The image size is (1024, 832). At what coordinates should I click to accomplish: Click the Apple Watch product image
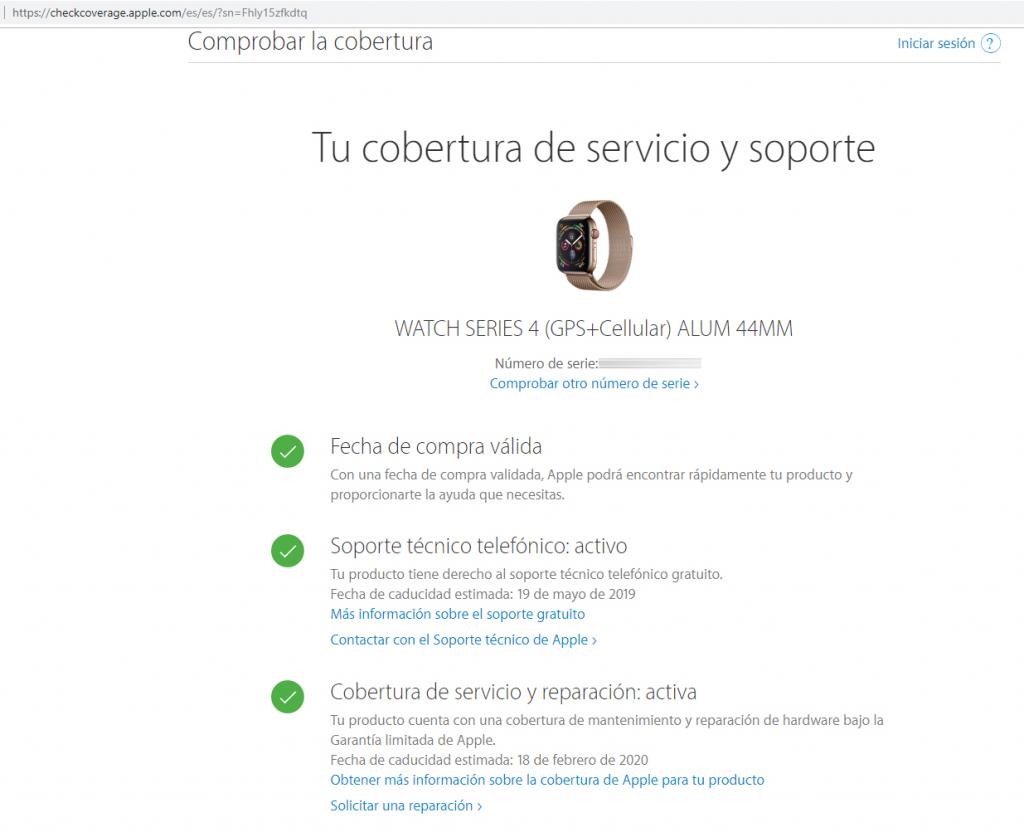pos(594,246)
